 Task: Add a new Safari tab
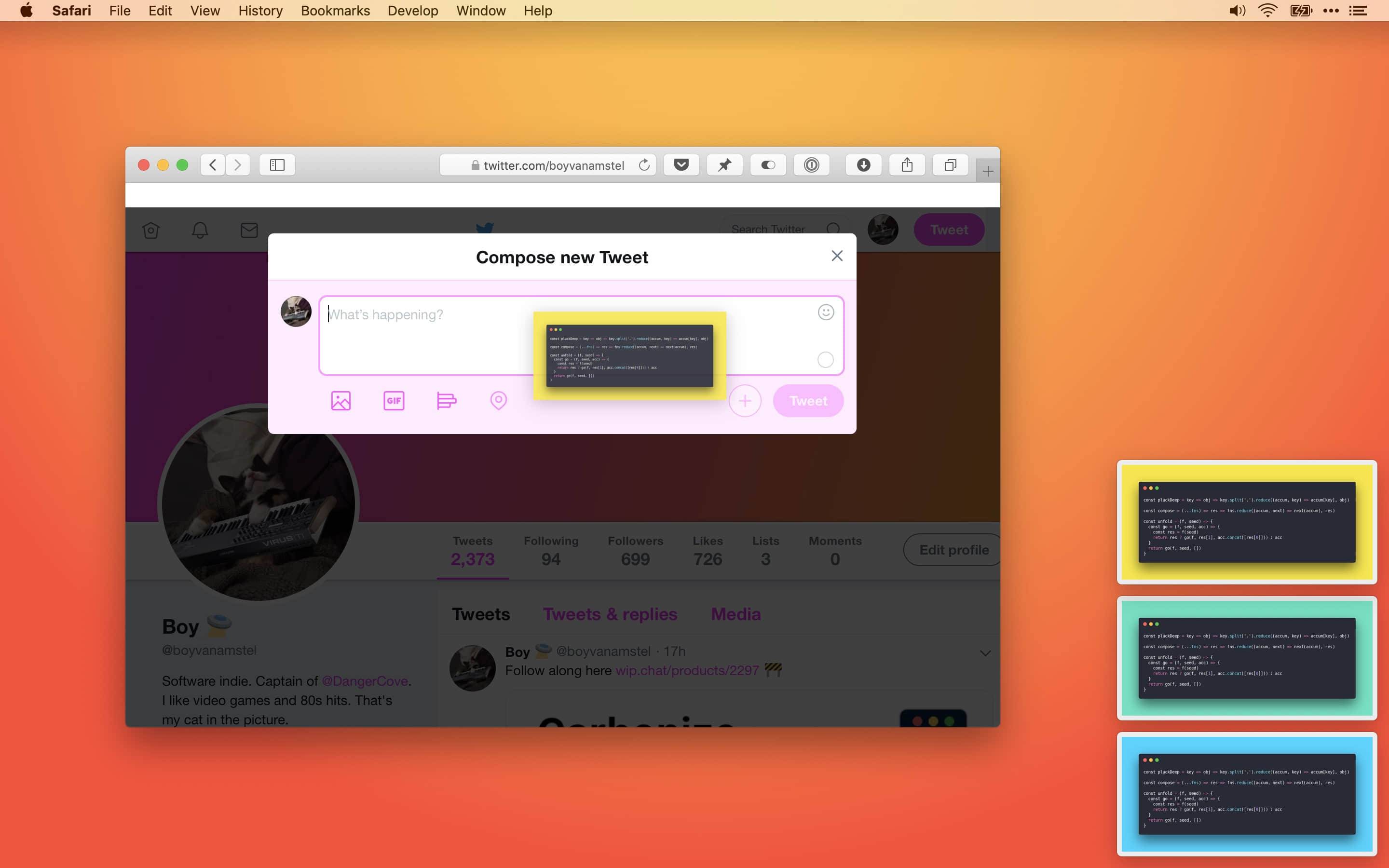coord(988,171)
